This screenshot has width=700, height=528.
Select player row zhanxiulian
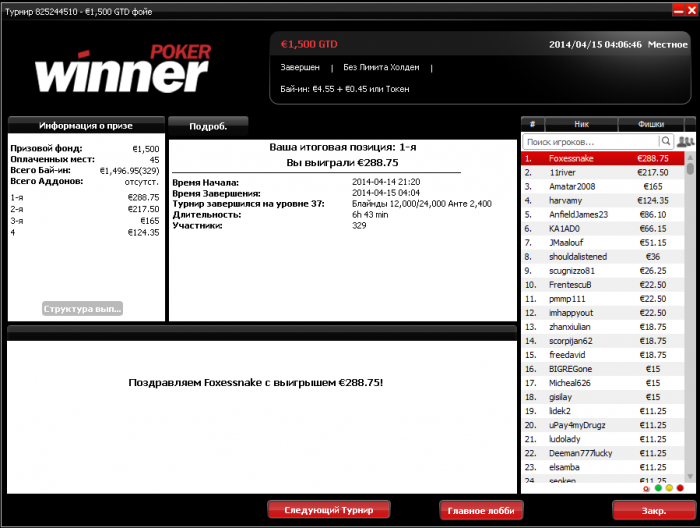tap(603, 327)
